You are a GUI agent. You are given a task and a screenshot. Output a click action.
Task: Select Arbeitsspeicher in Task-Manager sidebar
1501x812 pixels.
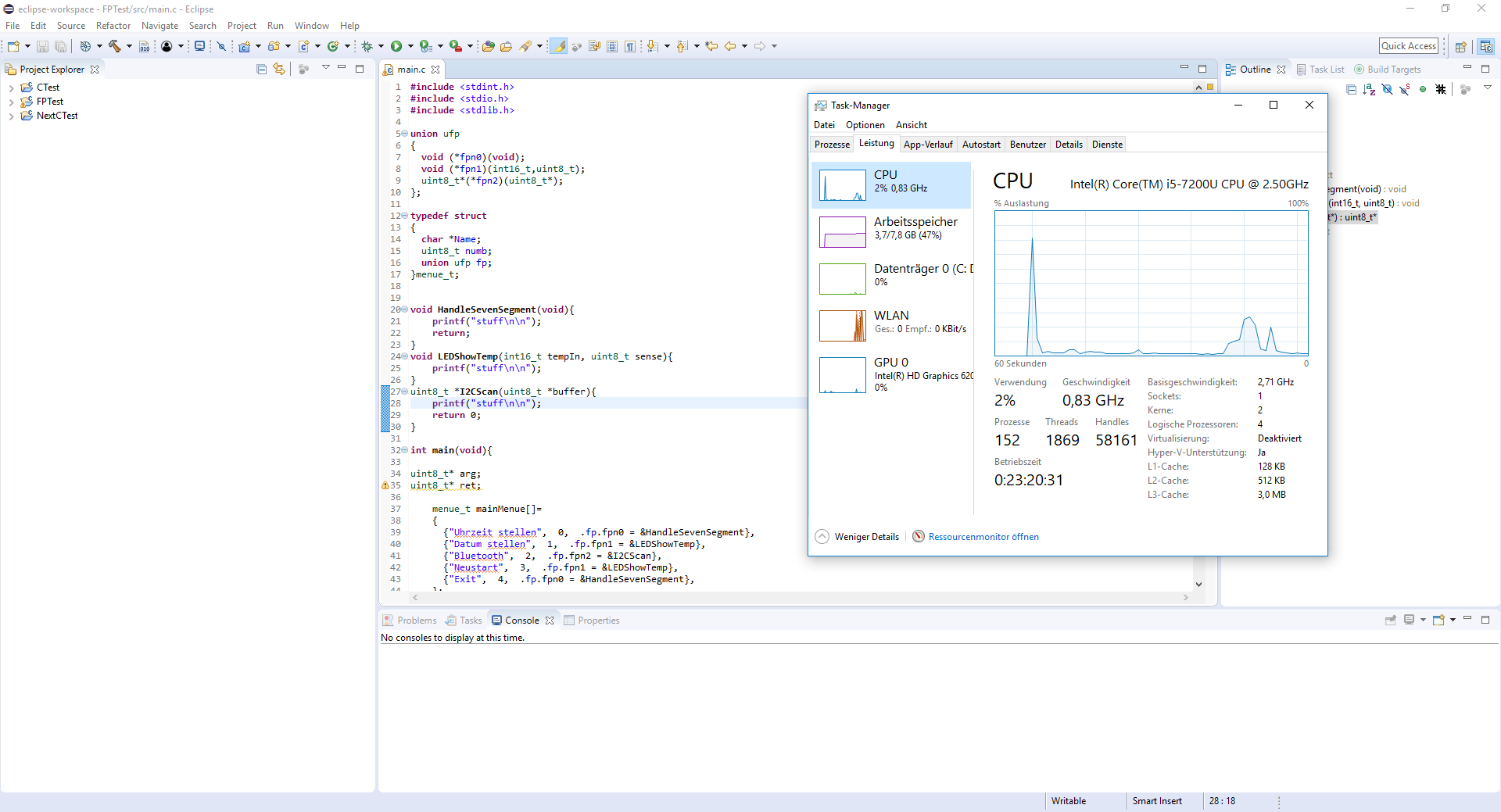click(891, 232)
